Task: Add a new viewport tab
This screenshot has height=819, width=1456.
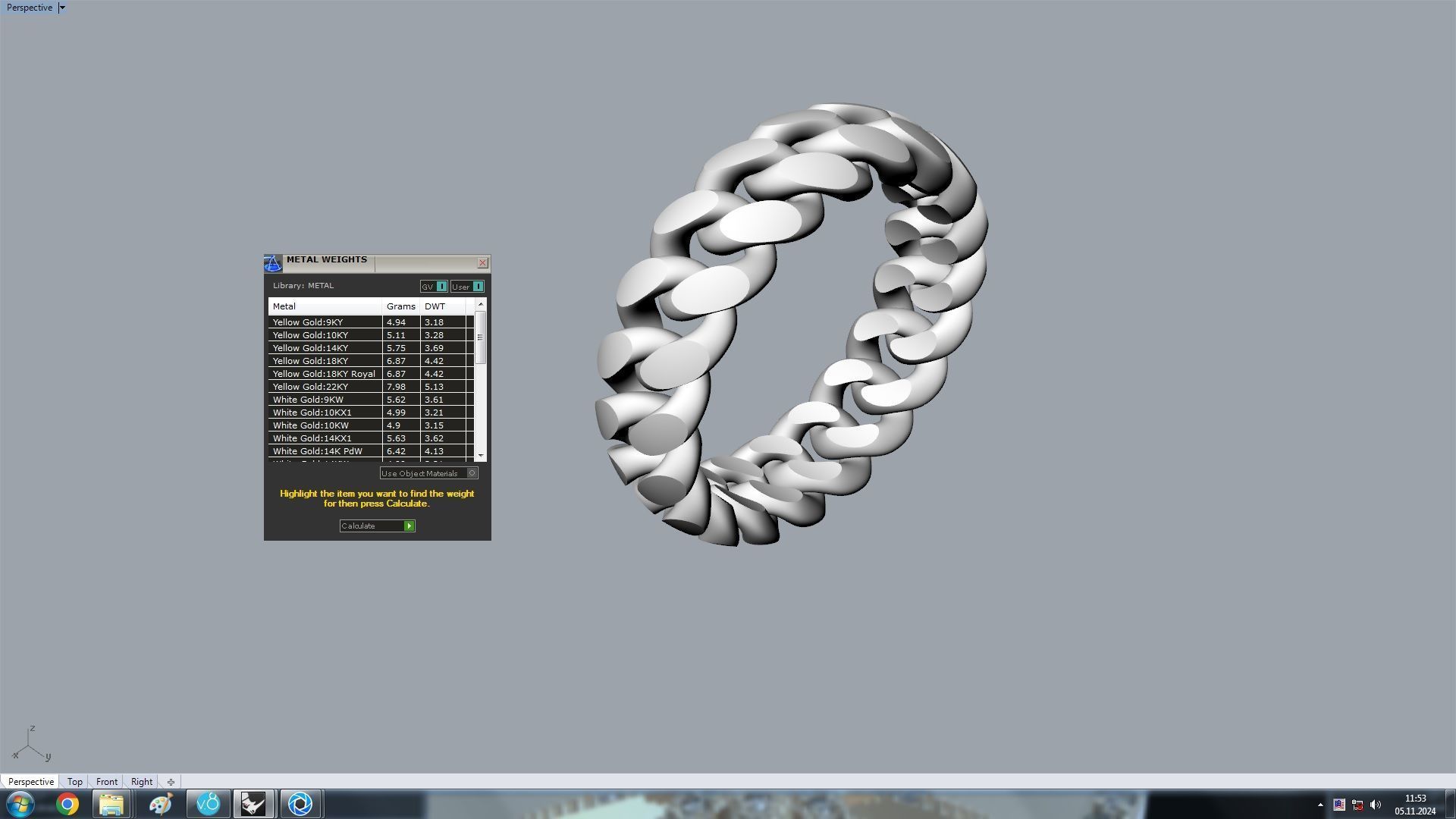Action: tap(171, 782)
